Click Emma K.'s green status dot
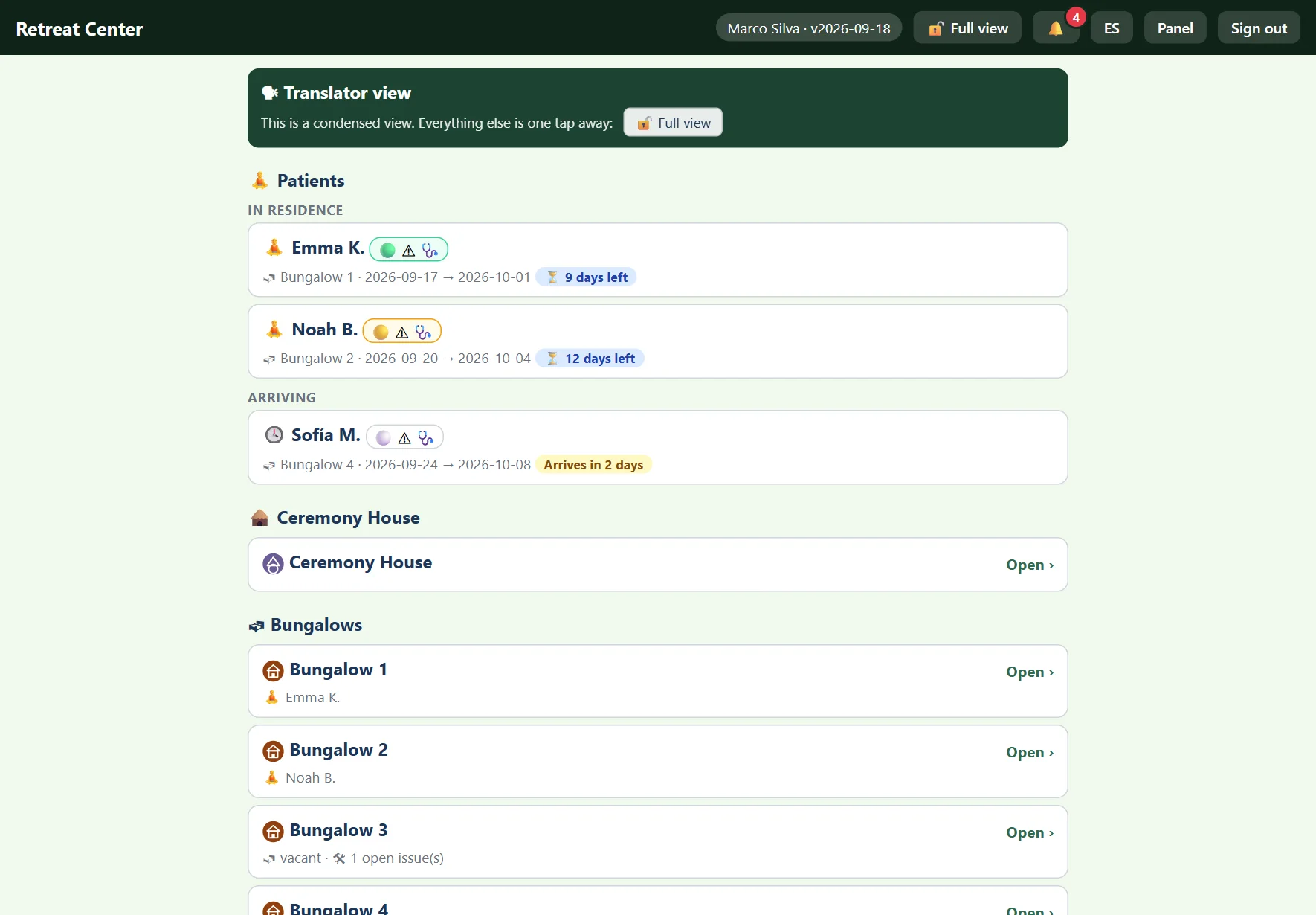This screenshot has width=1316, height=915. 387,251
